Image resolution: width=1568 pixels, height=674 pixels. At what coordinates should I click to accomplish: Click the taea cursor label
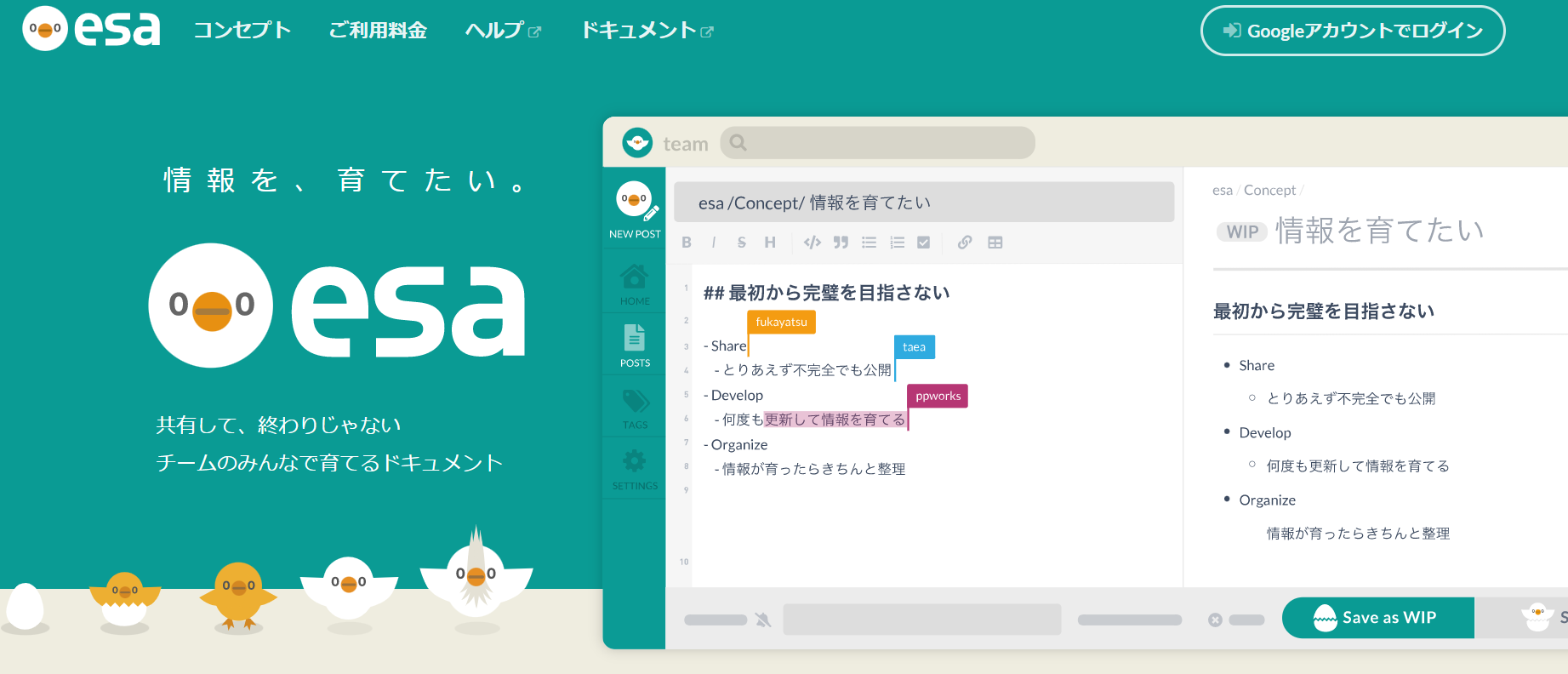point(914,346)
